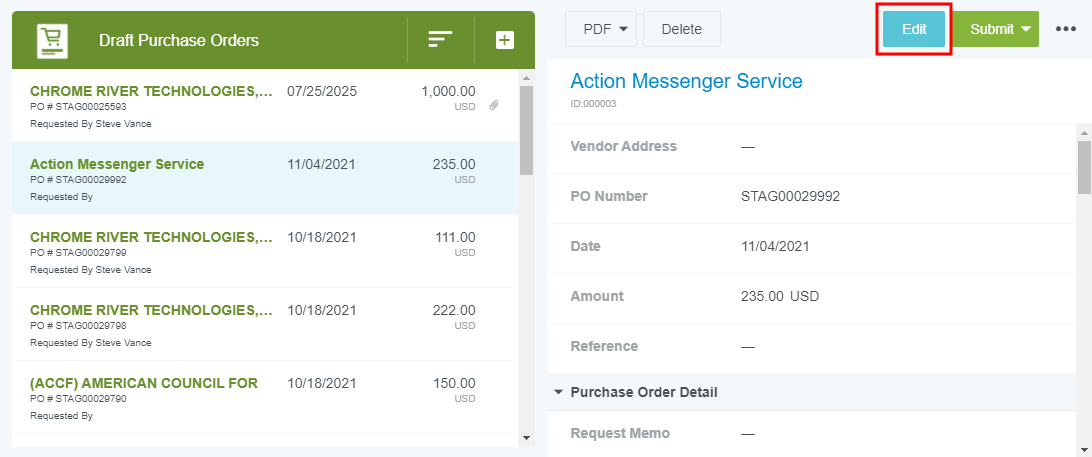1092x457 pixels.
Task: Open the PDF dropdown menu
Action: (602, 29)
